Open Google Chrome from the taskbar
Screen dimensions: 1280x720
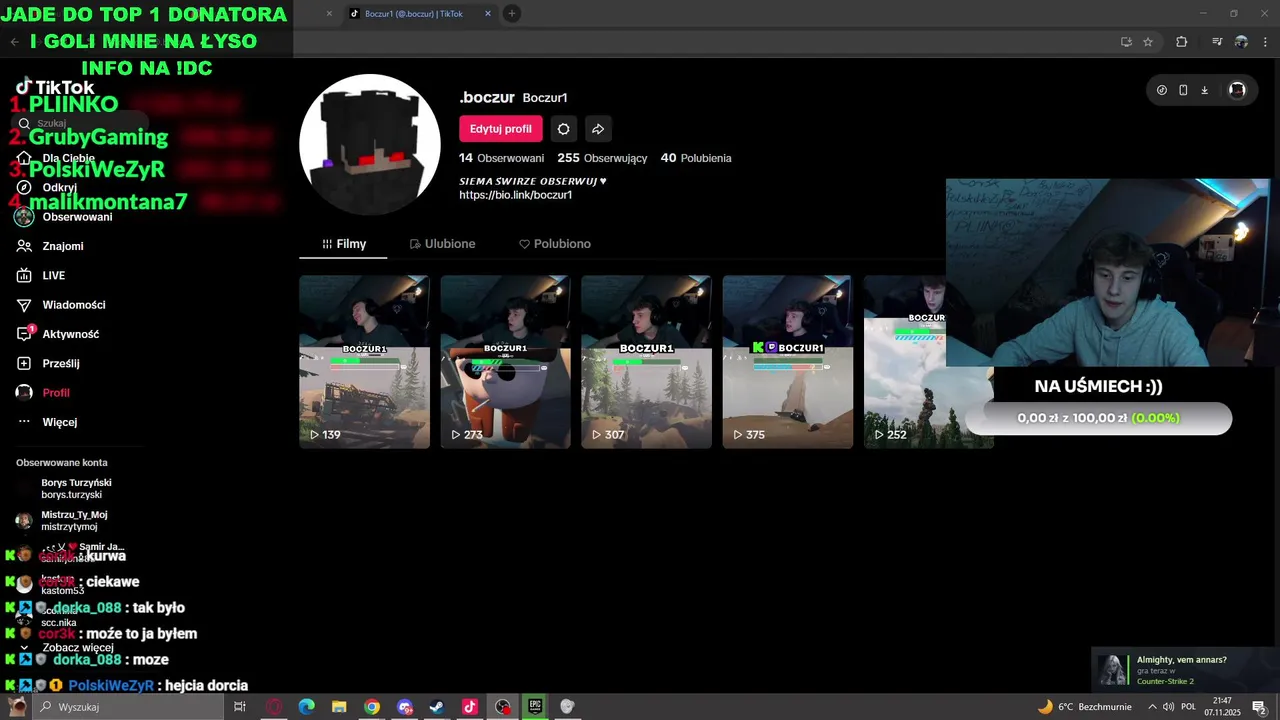(372, 707)
